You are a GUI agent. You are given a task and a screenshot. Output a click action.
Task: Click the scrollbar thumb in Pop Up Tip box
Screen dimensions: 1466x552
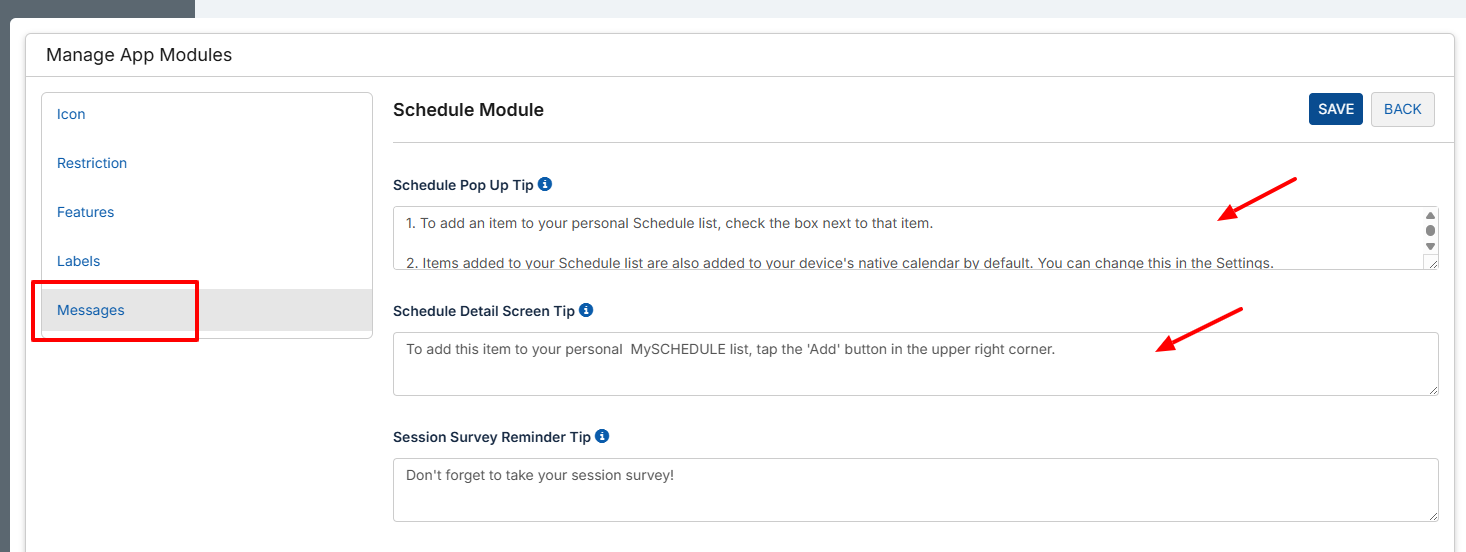pos(1430,231)
